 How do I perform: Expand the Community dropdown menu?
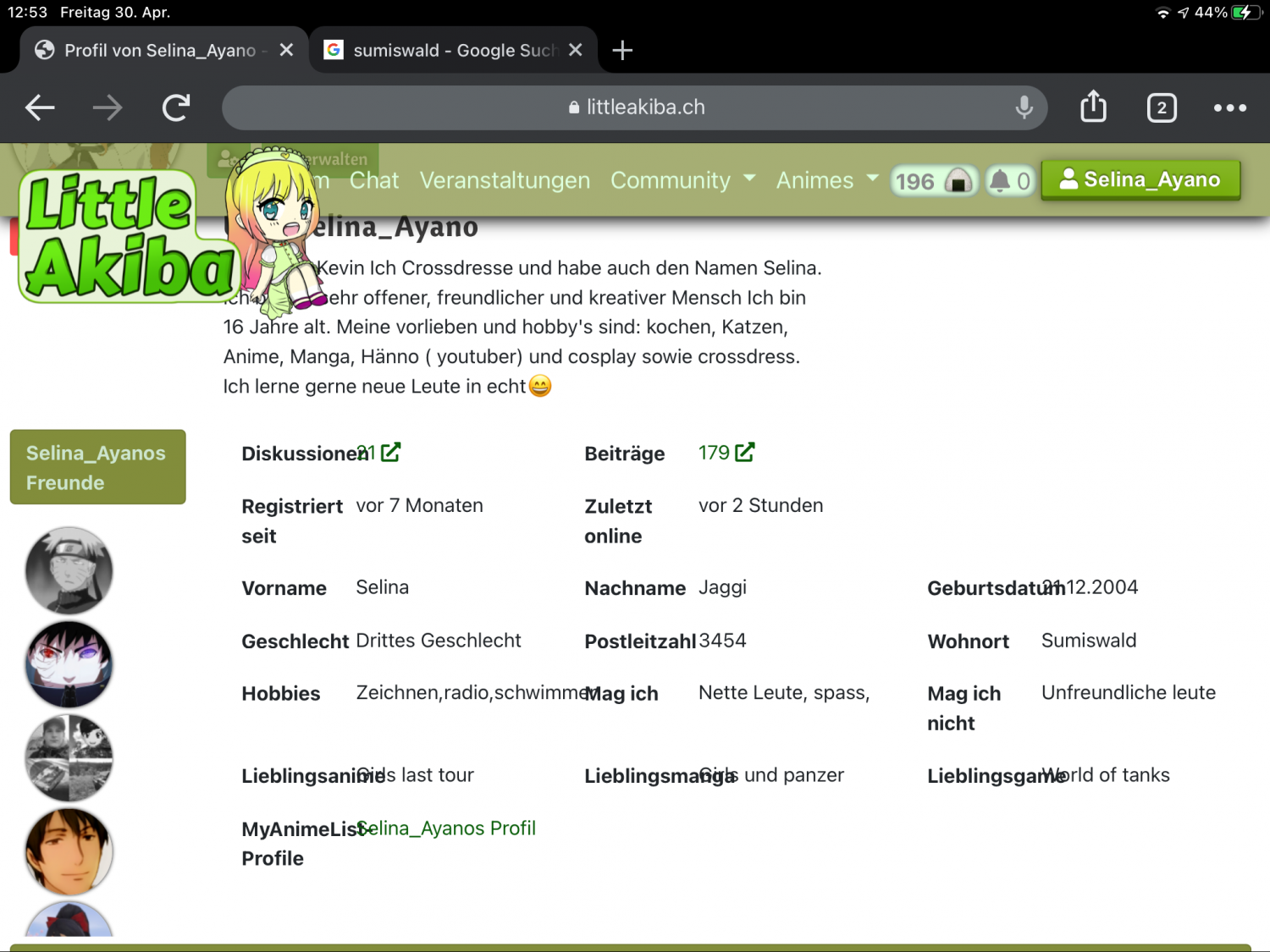[682, 180]
